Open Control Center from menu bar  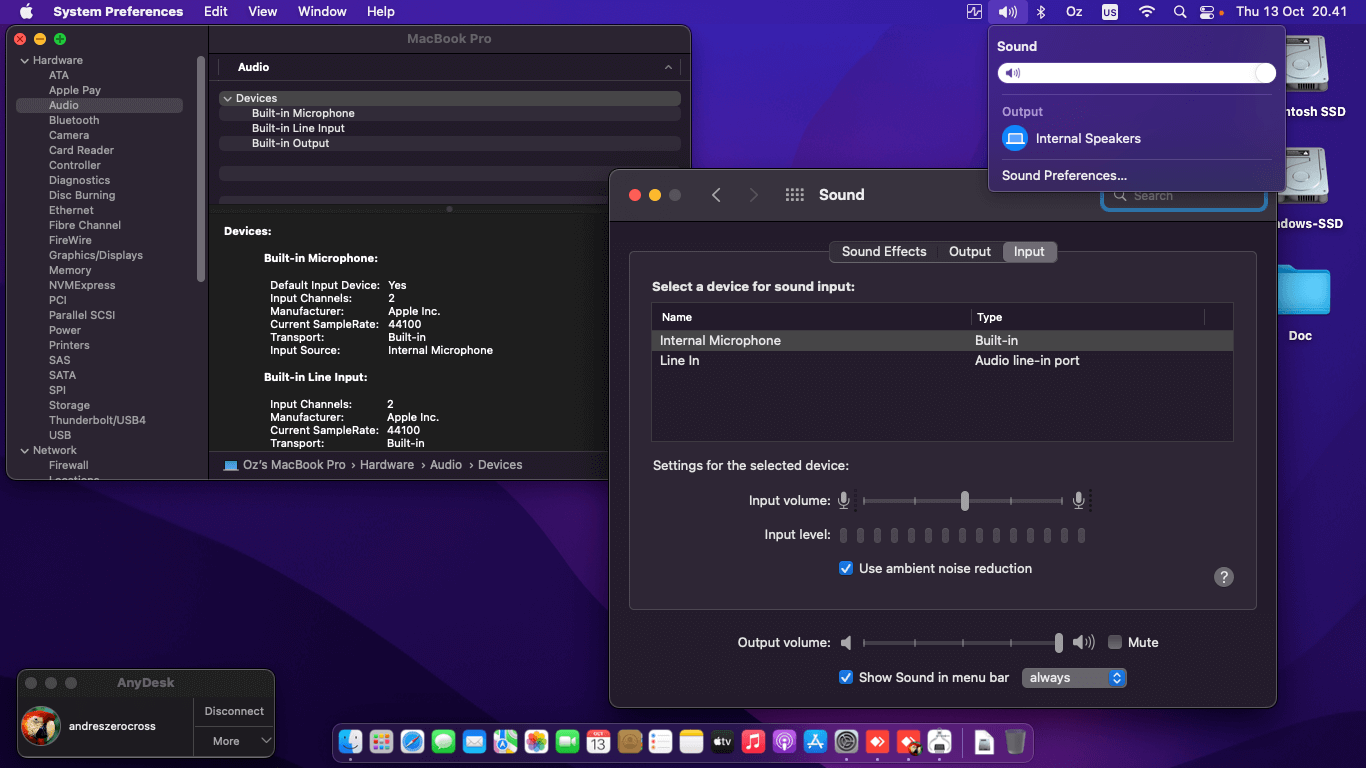1206,12
